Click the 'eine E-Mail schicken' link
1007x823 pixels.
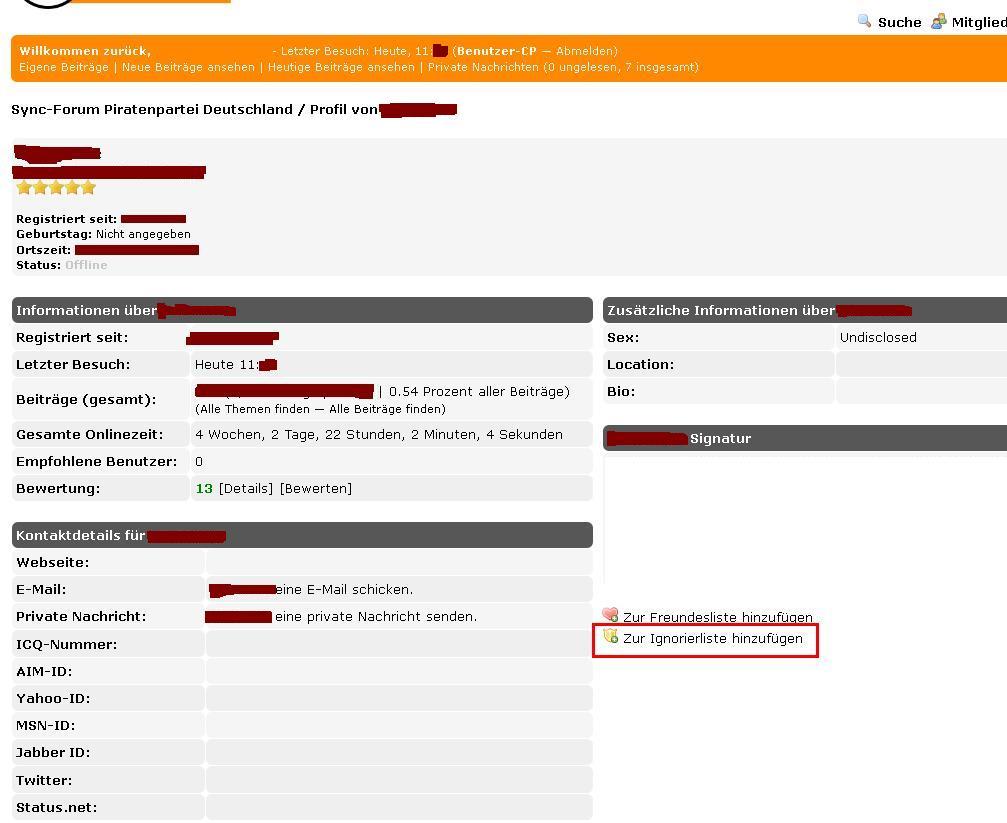tap(343, 589)
